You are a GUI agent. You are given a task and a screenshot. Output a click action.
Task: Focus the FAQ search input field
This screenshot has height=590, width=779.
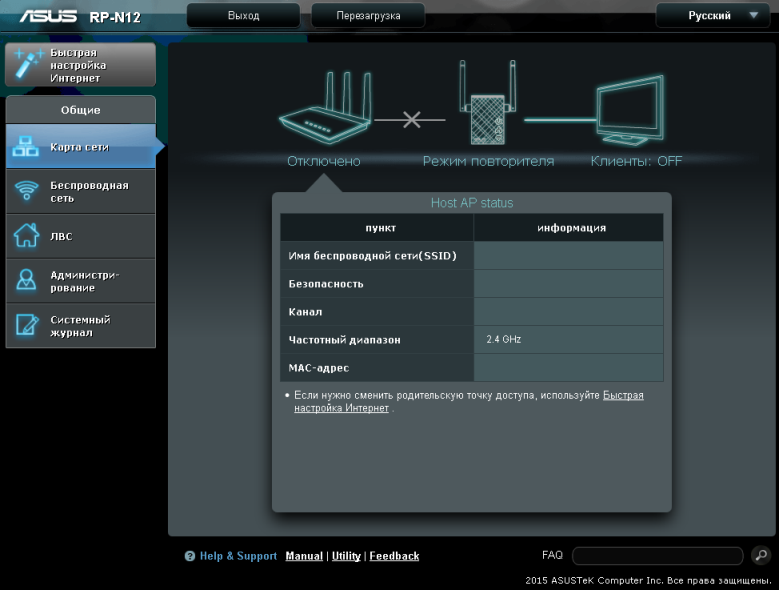[657, 556]
